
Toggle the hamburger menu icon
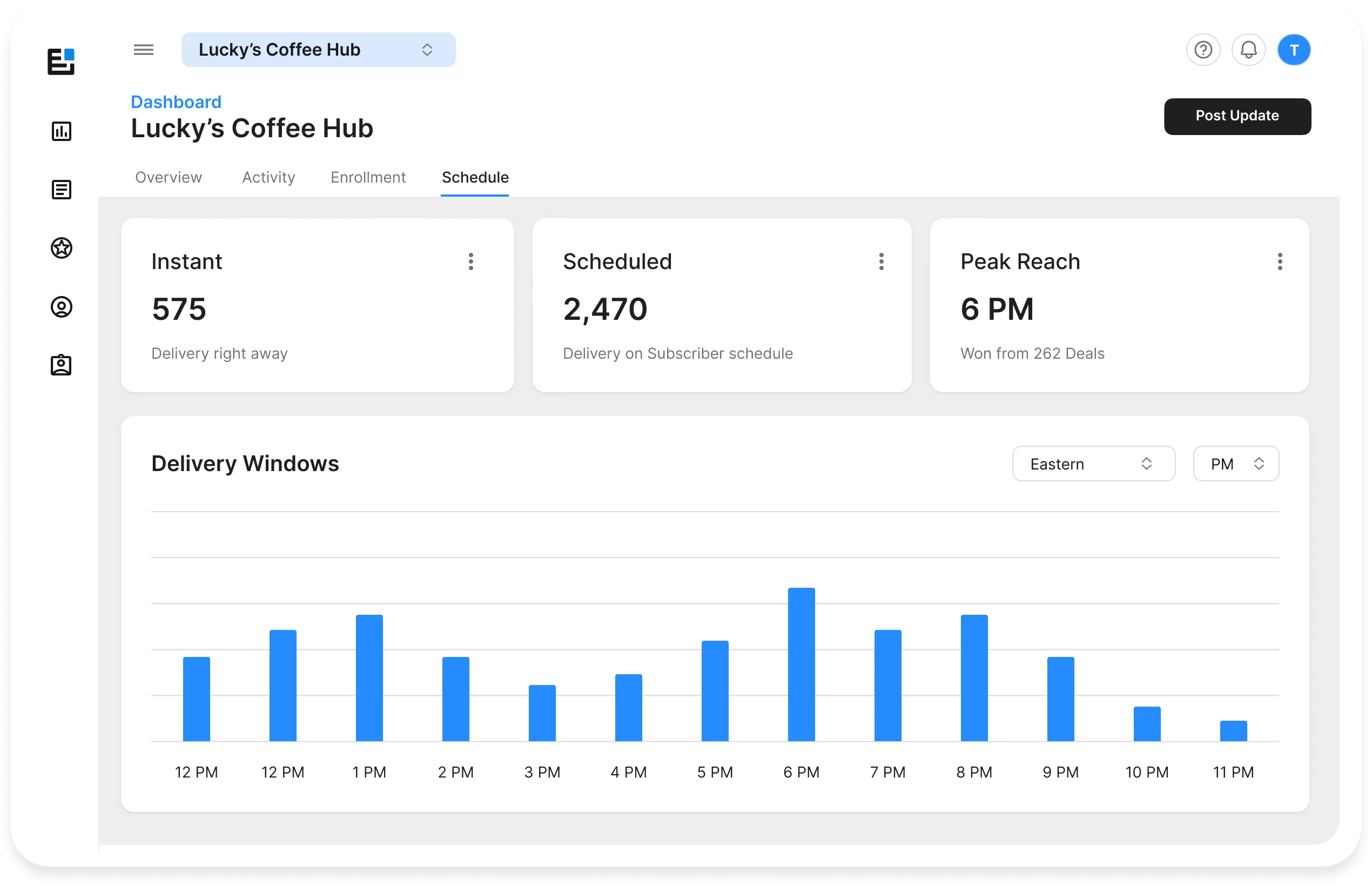(x=143, y=50)
